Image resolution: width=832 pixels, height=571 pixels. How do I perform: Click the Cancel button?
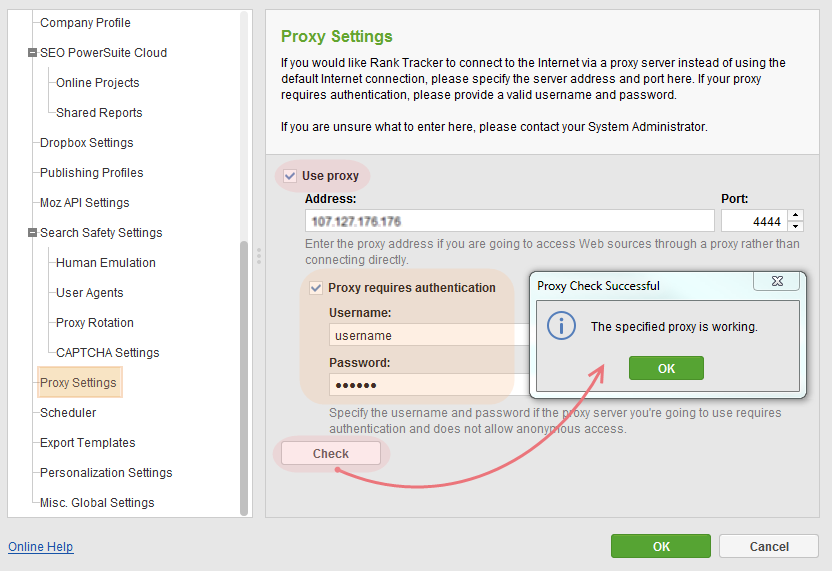point(769,547)
